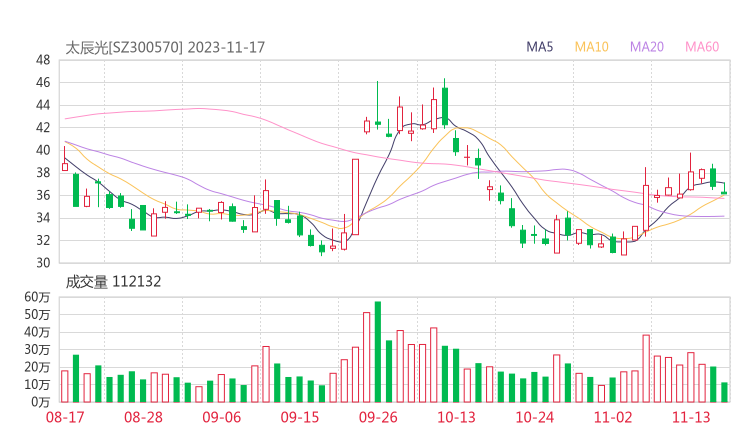Toggle the MA5 legend label
The width and height of the screenshot is (740, 440).
click(540, 47)
